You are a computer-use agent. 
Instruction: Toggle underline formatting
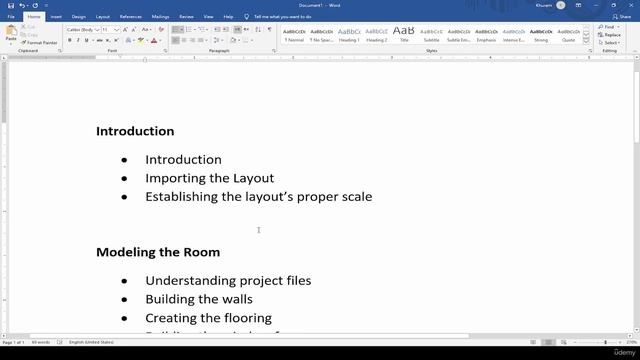87,40
